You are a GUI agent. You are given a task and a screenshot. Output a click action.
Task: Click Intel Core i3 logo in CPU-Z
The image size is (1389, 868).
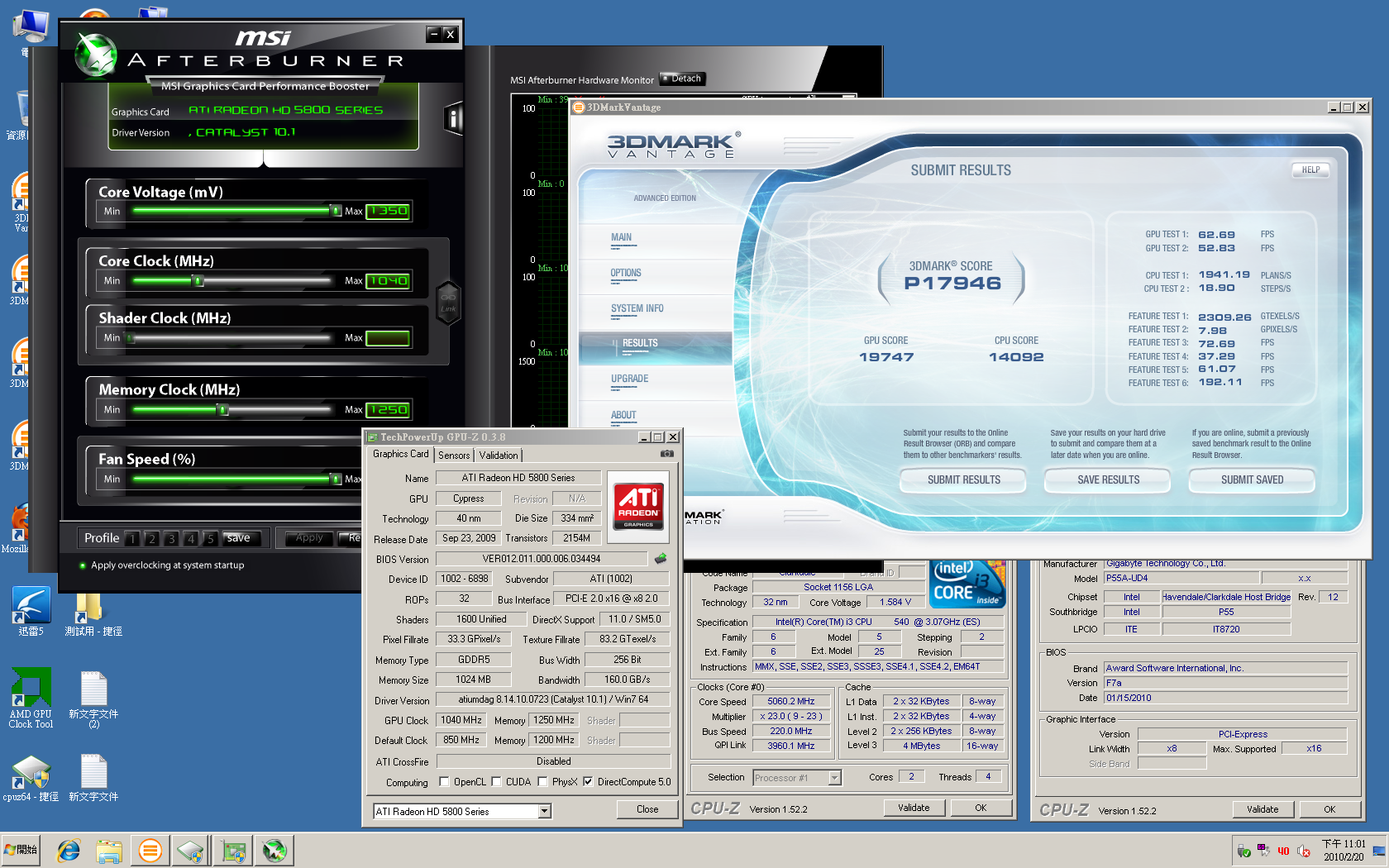[x=967, y=583]
